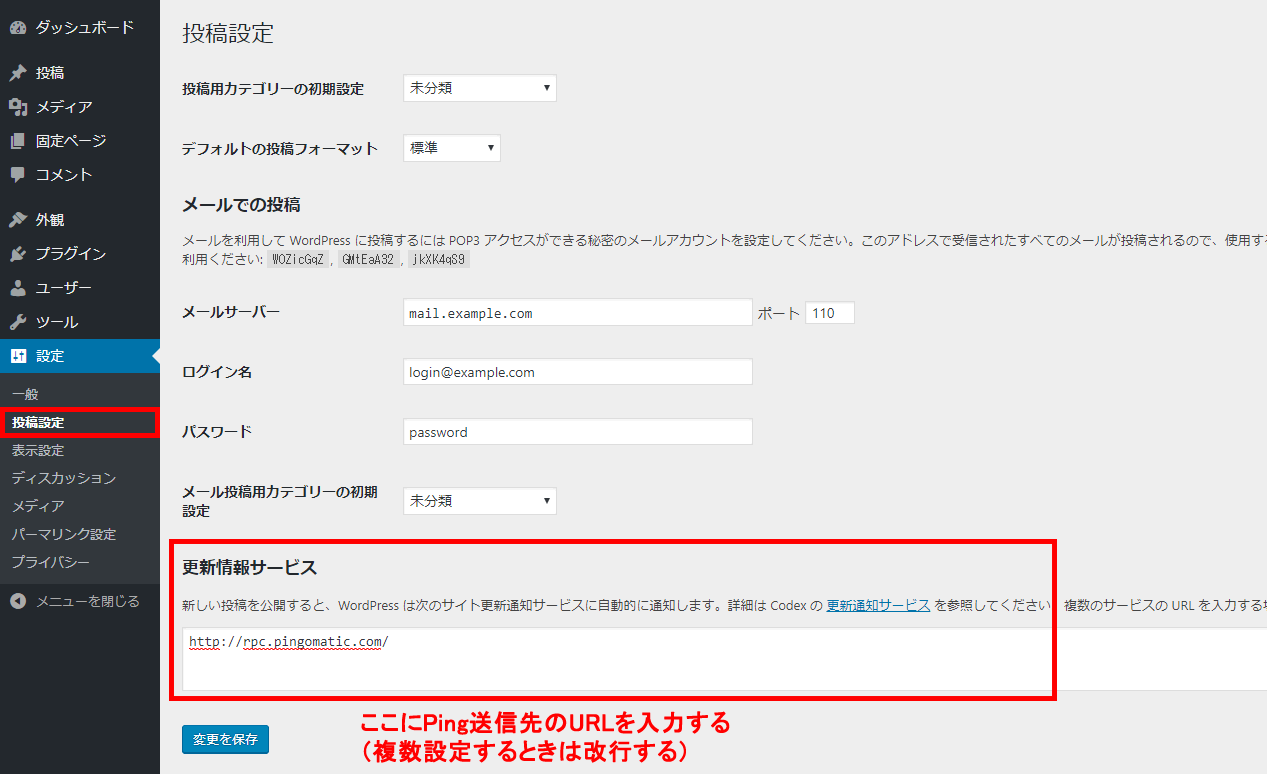Collapse the menu with メニューを閉じる arrow

point(18,601)
